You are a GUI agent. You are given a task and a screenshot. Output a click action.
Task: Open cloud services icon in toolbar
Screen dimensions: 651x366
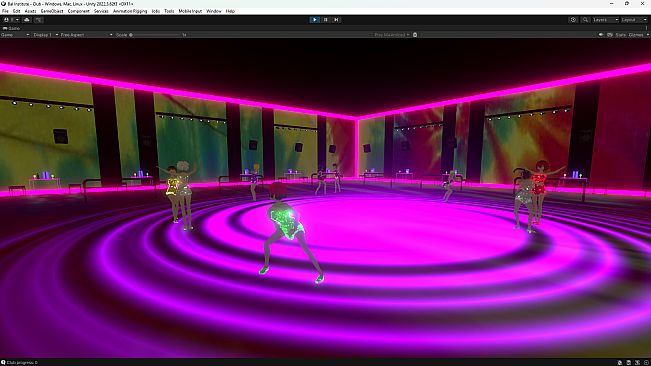[x=27, y=20]
